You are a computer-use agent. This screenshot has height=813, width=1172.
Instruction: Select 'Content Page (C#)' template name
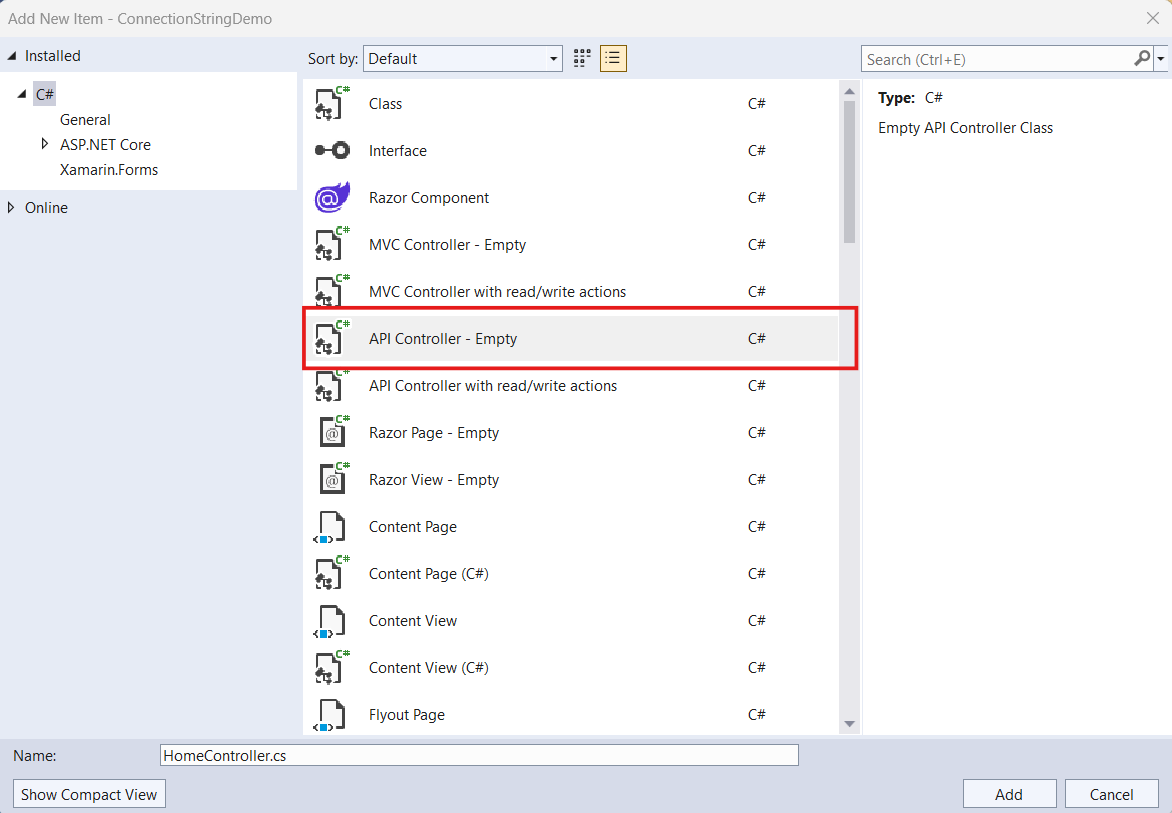pyautogui.click(x=428, y=574)
